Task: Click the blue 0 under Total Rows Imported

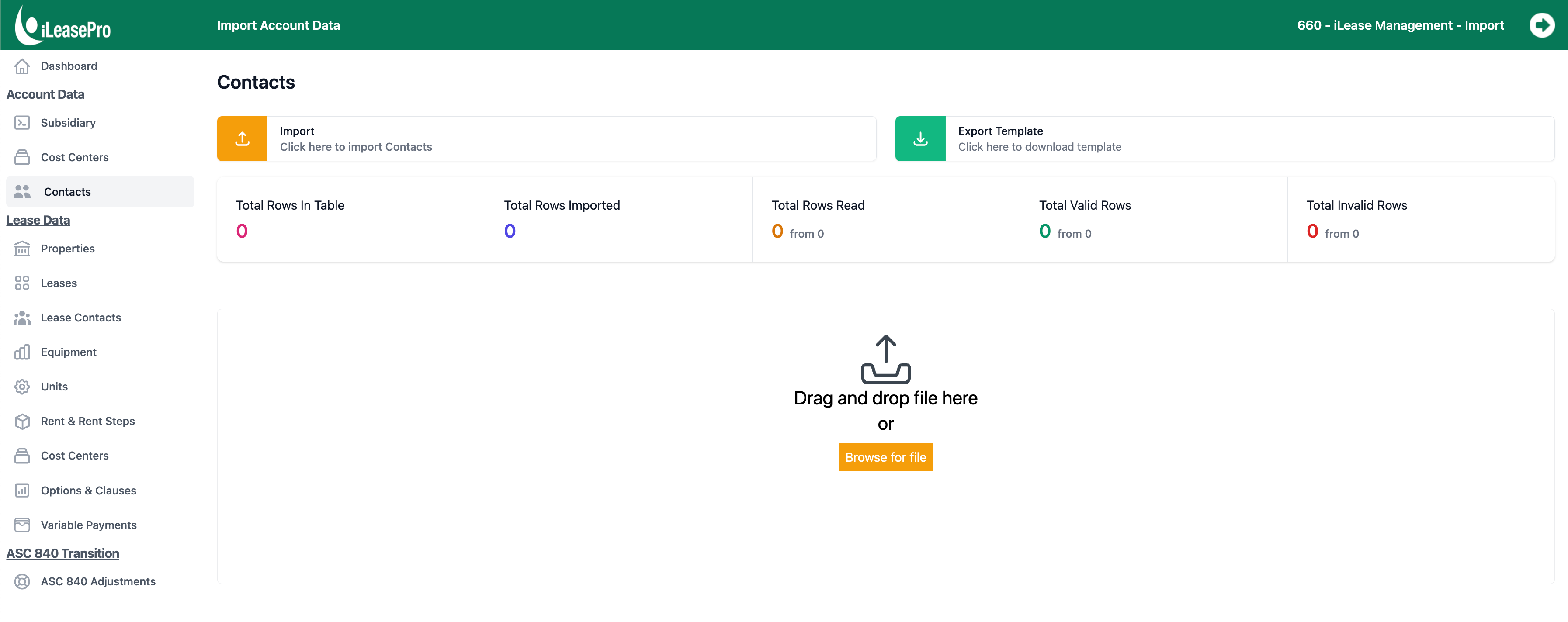Action: click(x=510, y=231)
